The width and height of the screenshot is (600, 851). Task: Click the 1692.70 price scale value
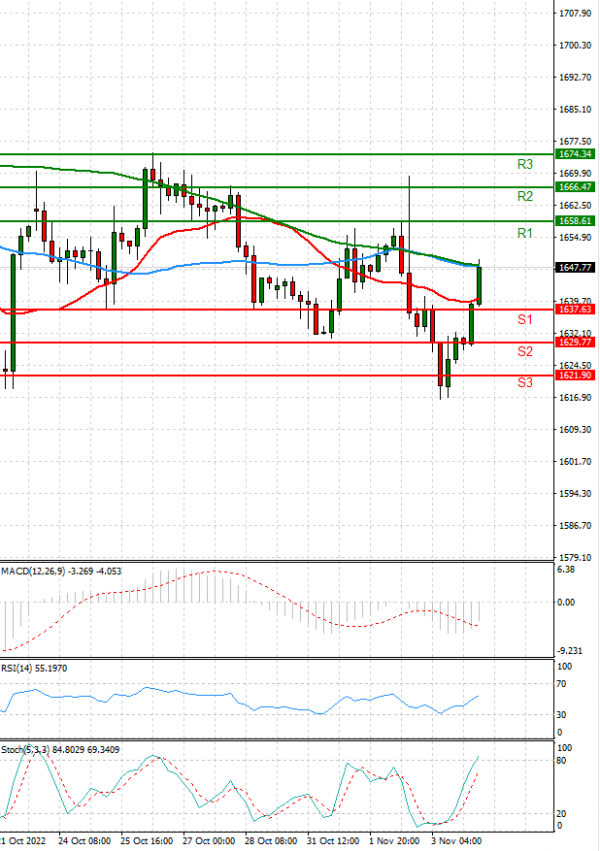(x=575, y=78)
